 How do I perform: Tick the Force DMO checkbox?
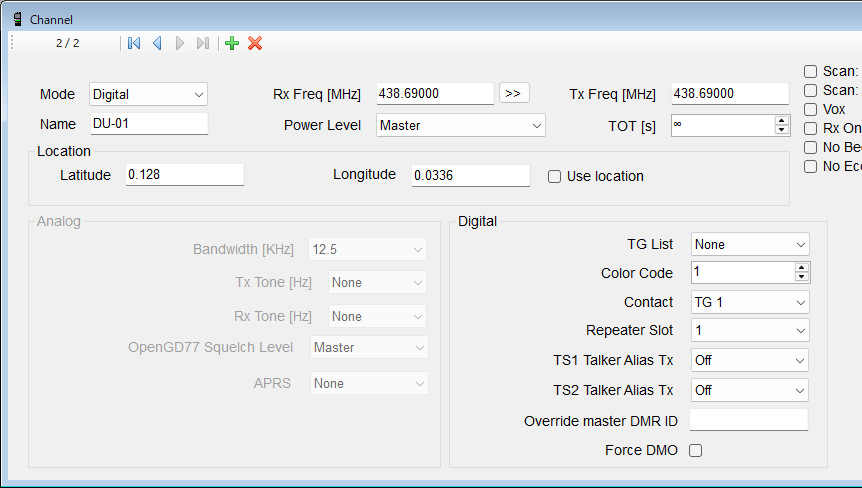pos(696,450)
